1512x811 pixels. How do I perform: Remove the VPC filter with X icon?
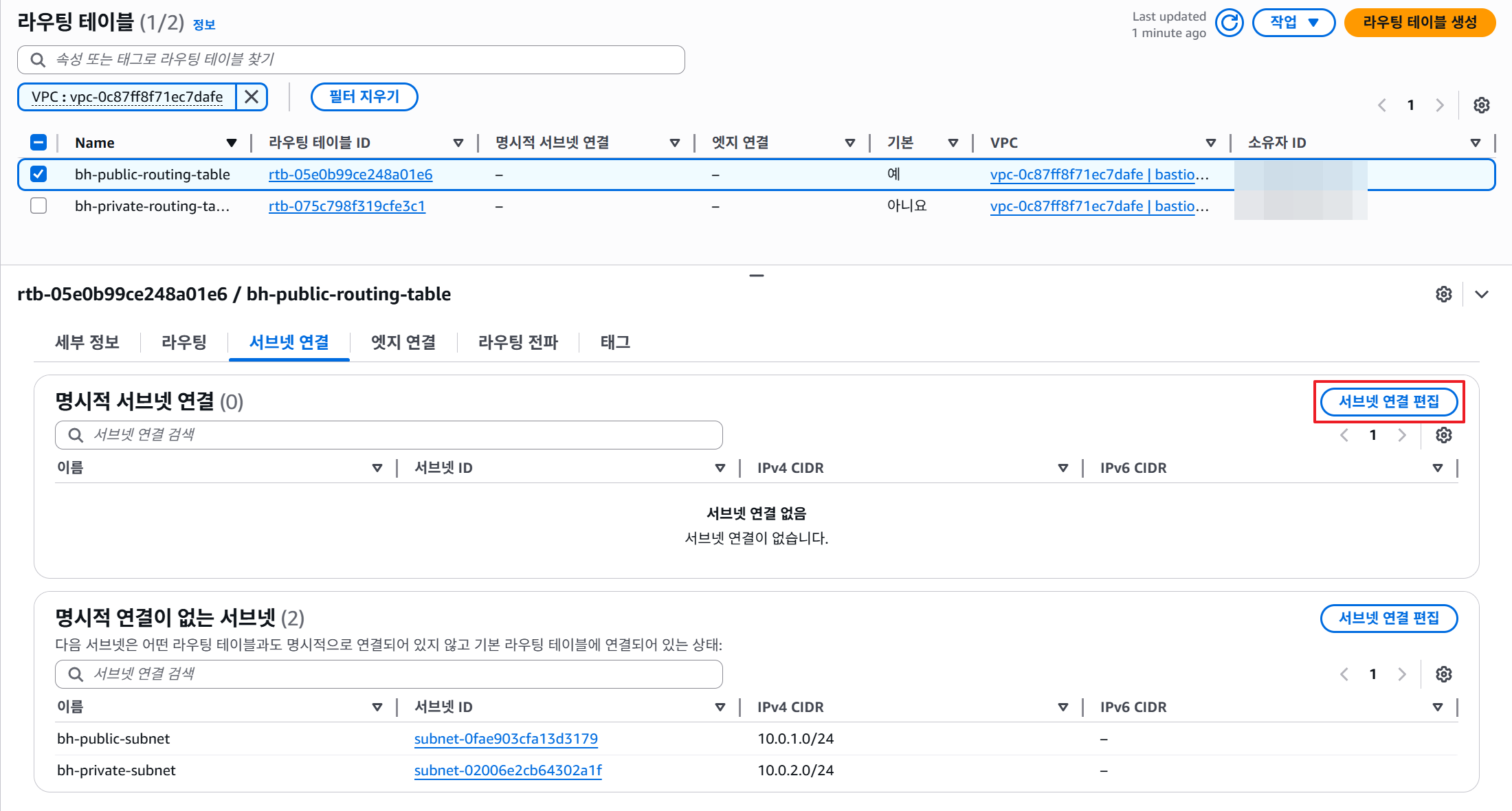pos(252,97)
